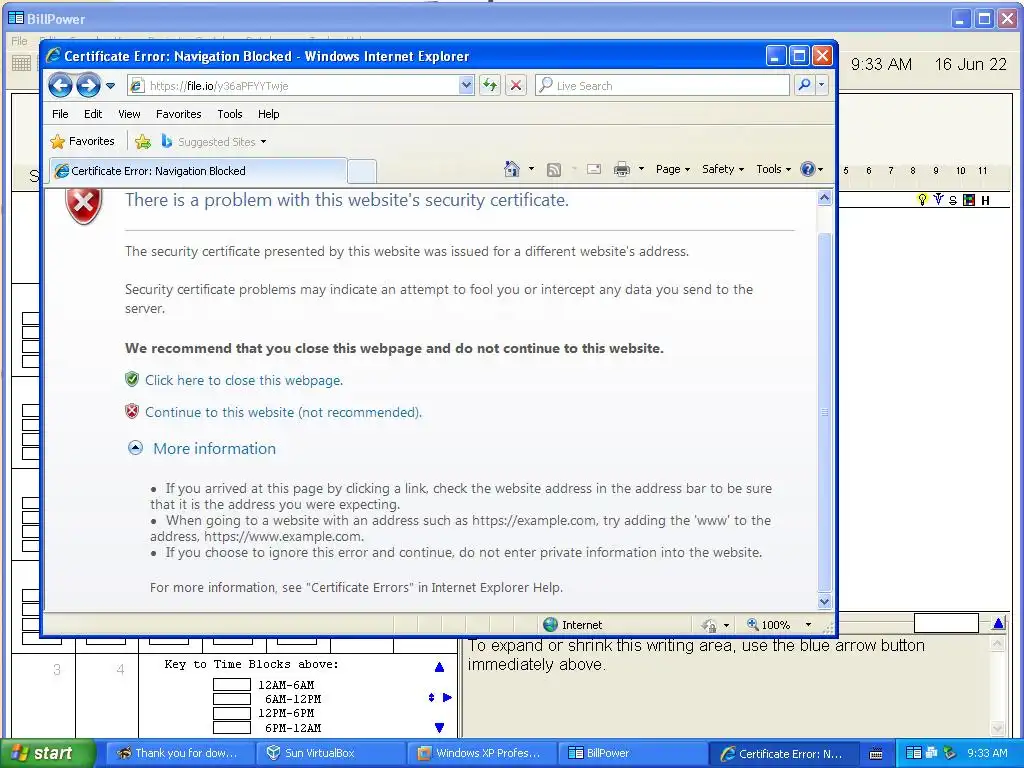The height and width of the screenshot is (768, 1024).
Task: Click the Read Mail envelope icon
Action: (x=594, y=169)
